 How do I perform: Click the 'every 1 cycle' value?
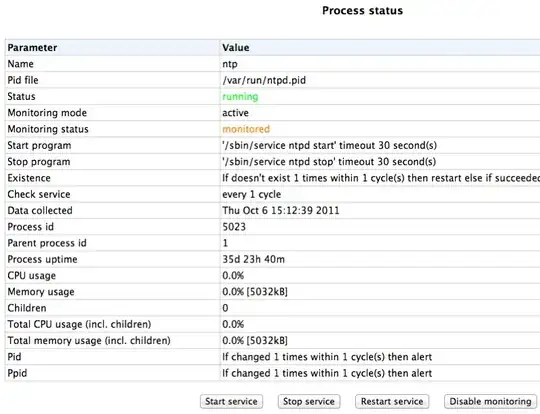tap(251, 194)
